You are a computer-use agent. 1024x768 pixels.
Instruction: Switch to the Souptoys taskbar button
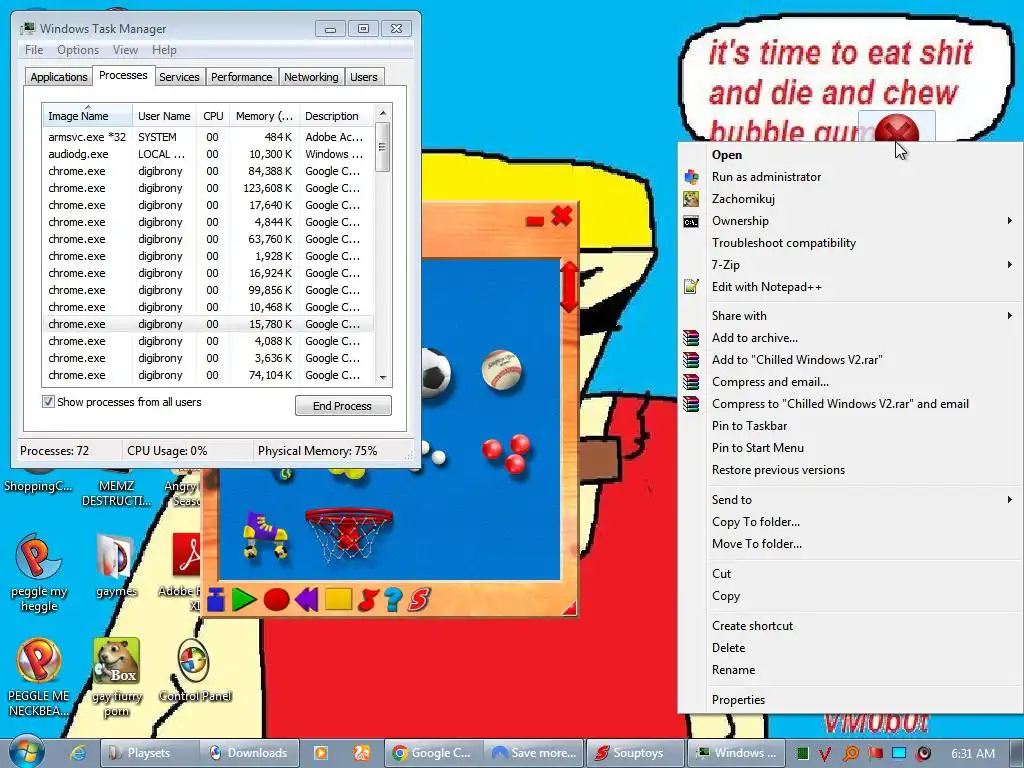tap(634, 753)
